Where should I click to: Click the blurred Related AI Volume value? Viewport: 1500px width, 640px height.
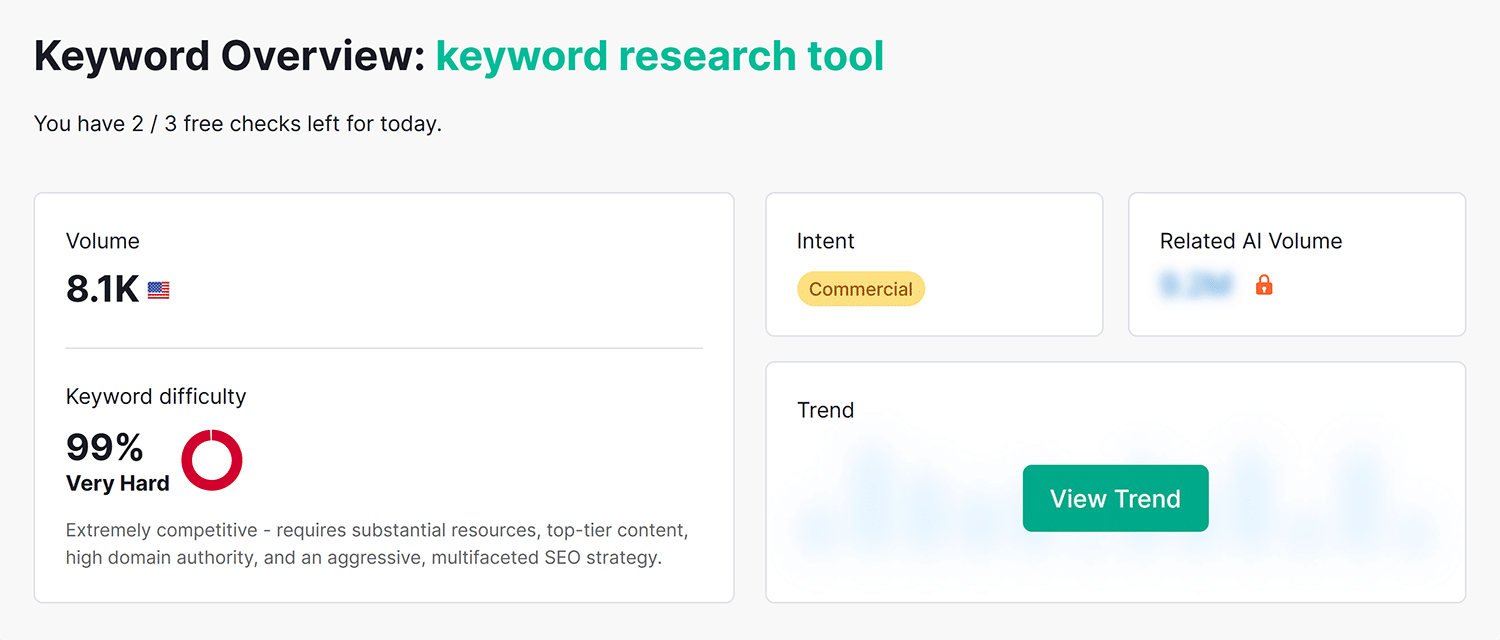coord(1196,286)
